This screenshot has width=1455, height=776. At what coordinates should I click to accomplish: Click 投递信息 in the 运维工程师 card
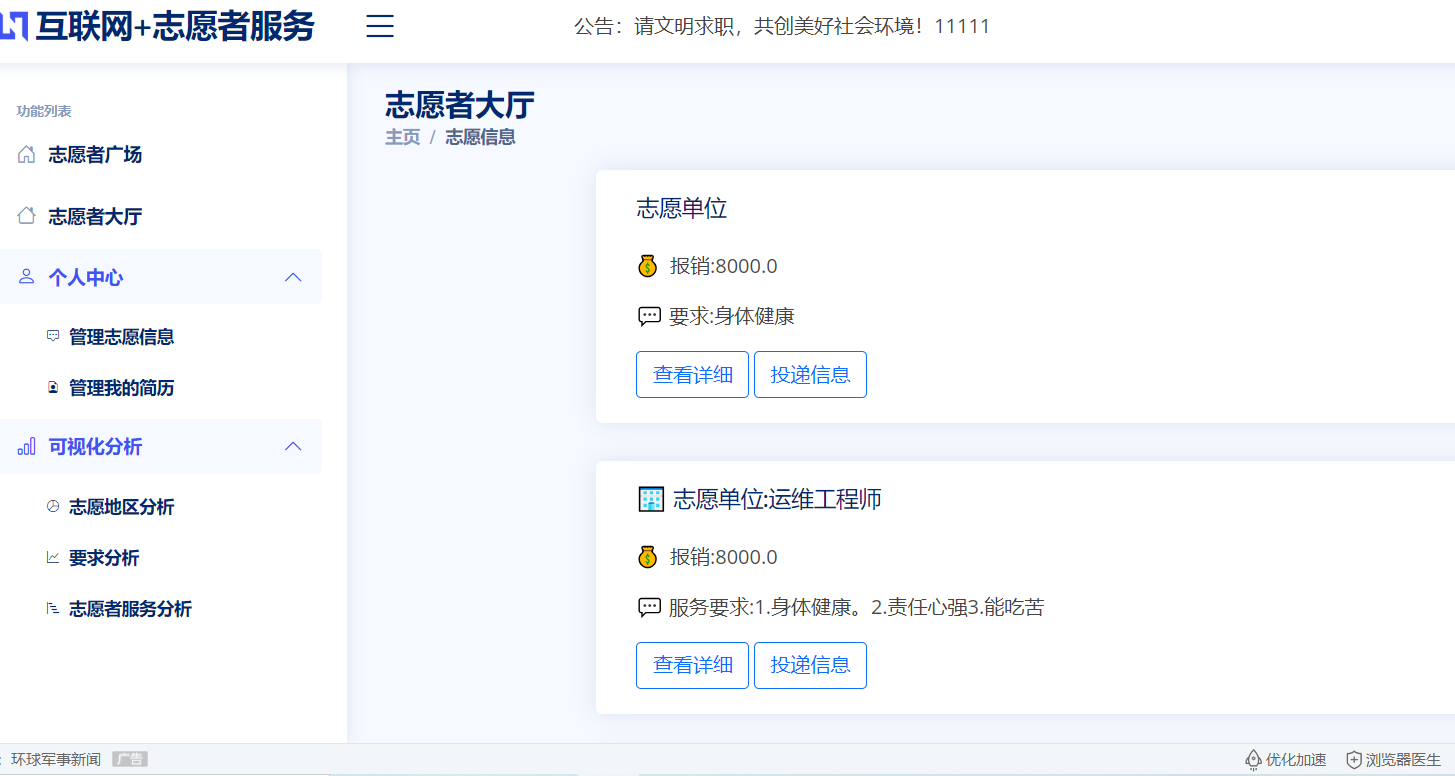point(810,665)
